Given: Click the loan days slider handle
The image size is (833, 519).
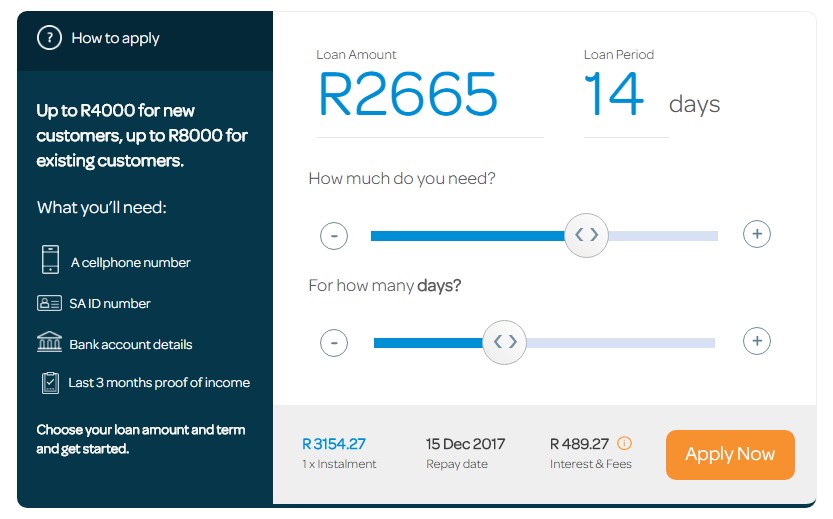Looking at the screenshot, I should pos(505,342).
